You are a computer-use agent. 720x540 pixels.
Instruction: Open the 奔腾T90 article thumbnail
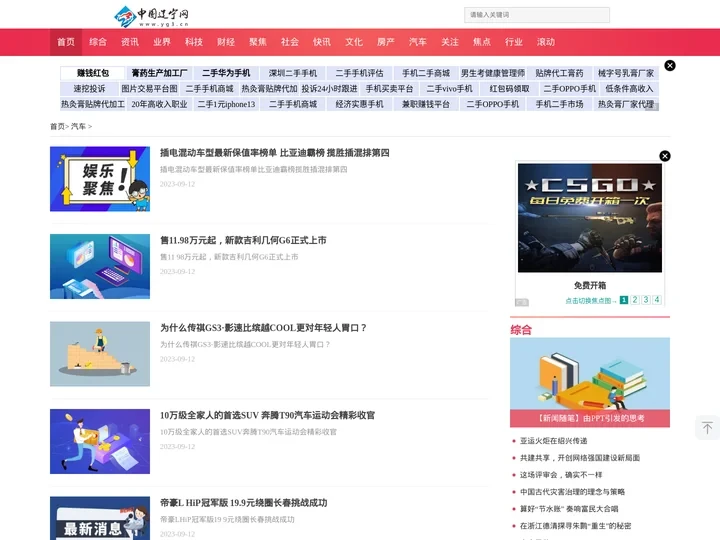tap(100, 441)
